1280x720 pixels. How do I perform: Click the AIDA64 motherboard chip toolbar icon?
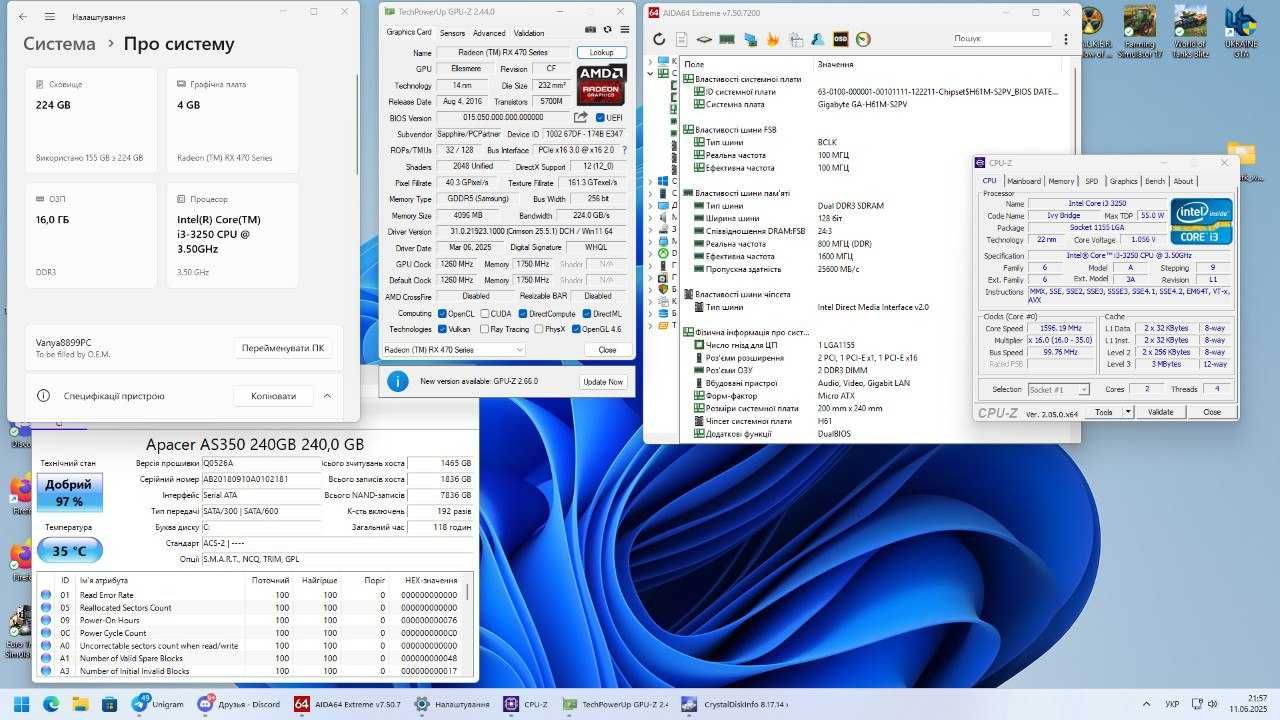tap(704, 39)
